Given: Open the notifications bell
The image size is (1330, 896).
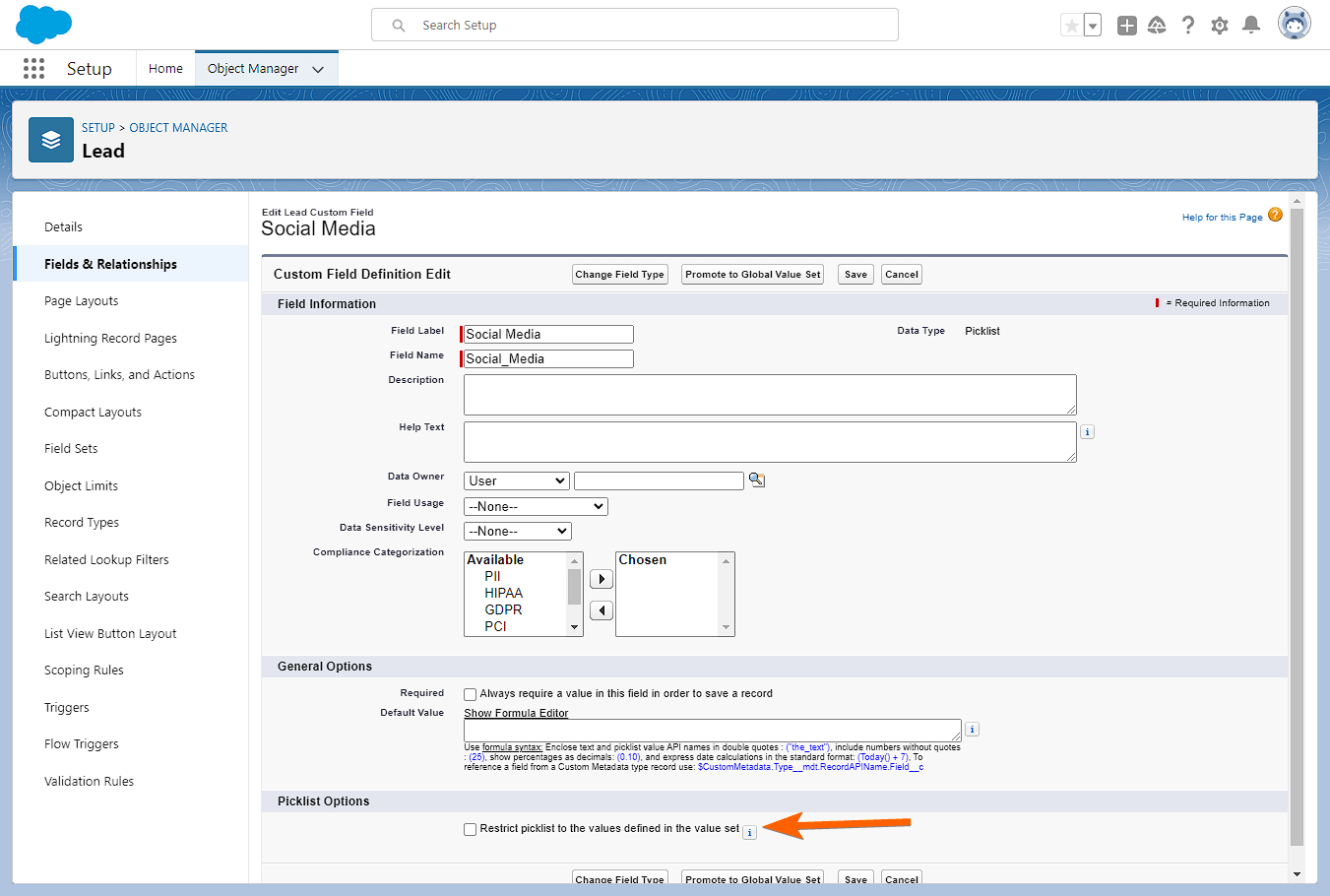Looking at the screenshot, I should 1251,26.
